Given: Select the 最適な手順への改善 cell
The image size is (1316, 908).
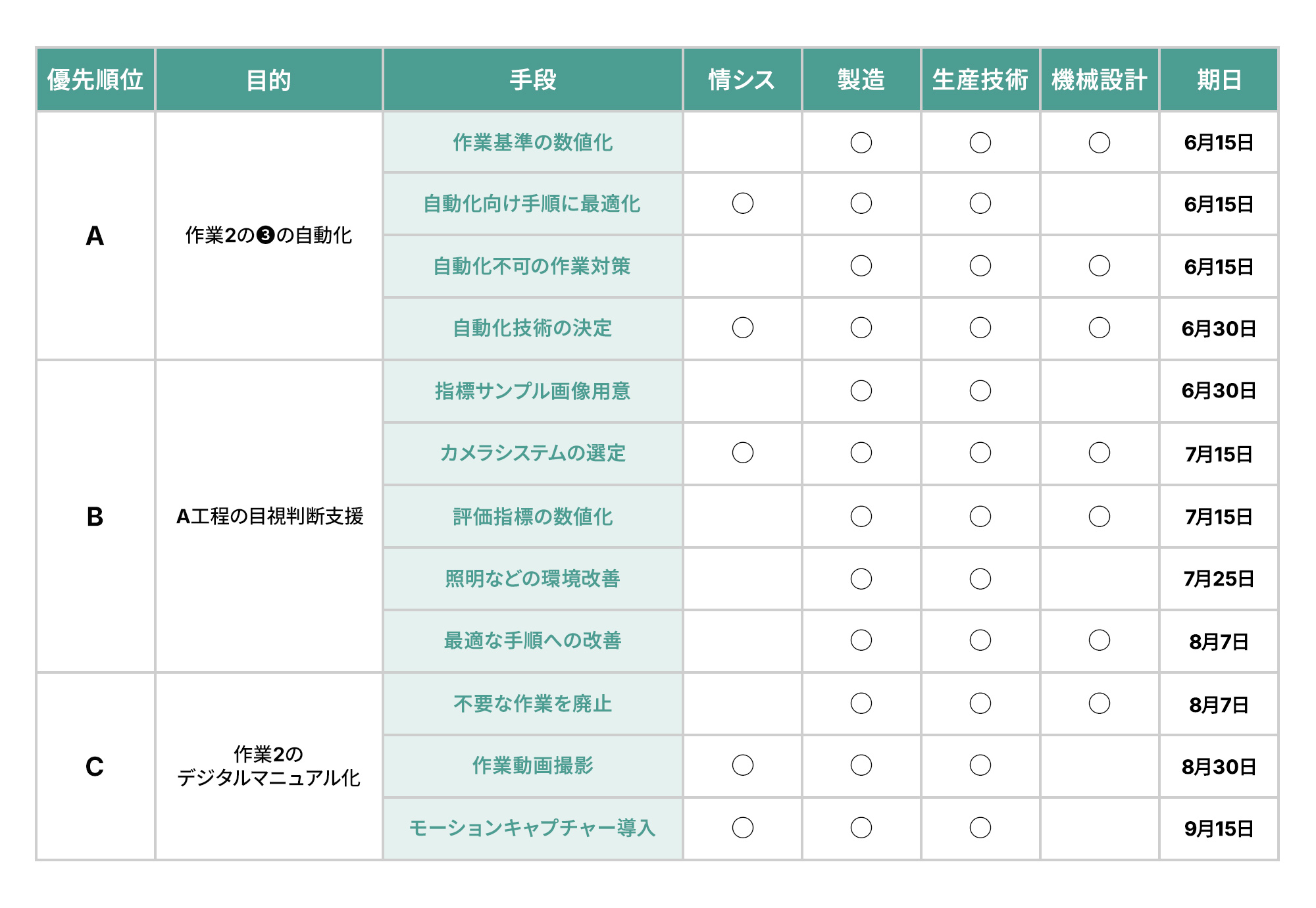Looking at the screenshot, I should click(x=532, y=641).
